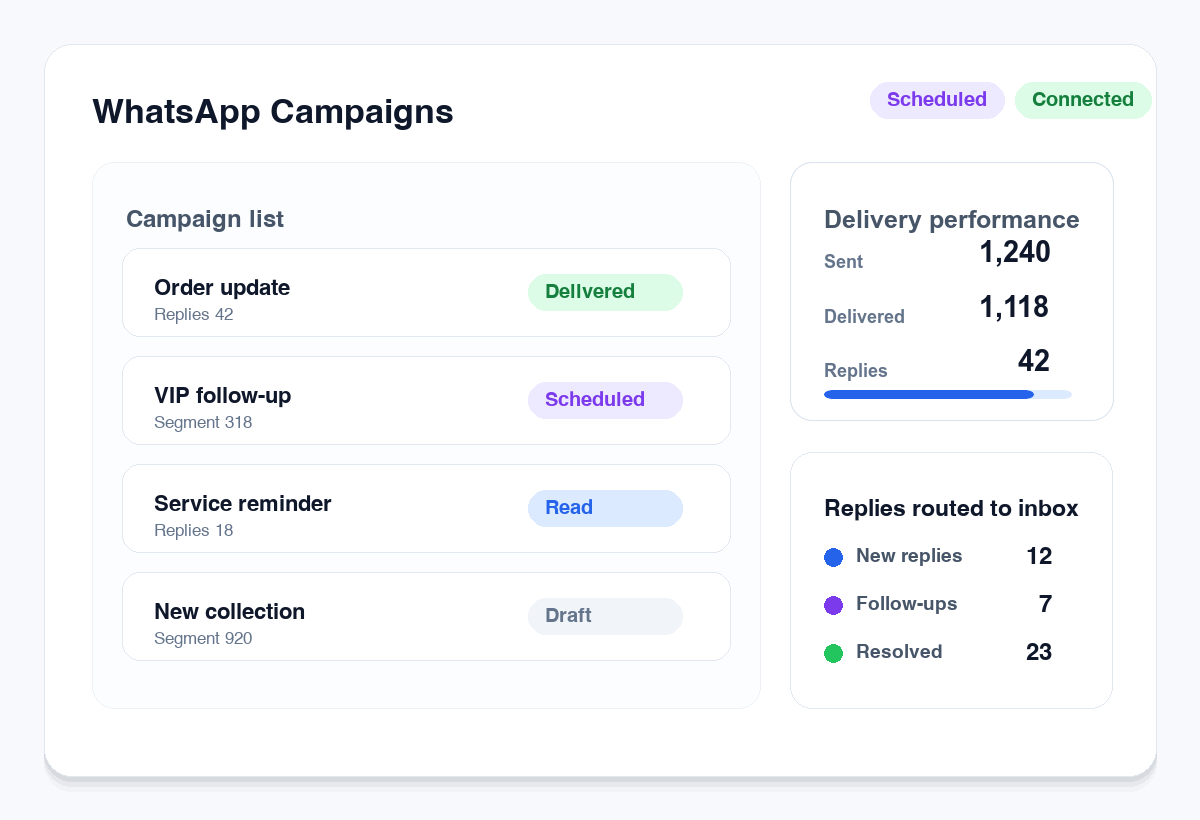Click the purple Follow-ups dot
The width and height of the screenshot is (1200, 820).
(x=833, y=606)
